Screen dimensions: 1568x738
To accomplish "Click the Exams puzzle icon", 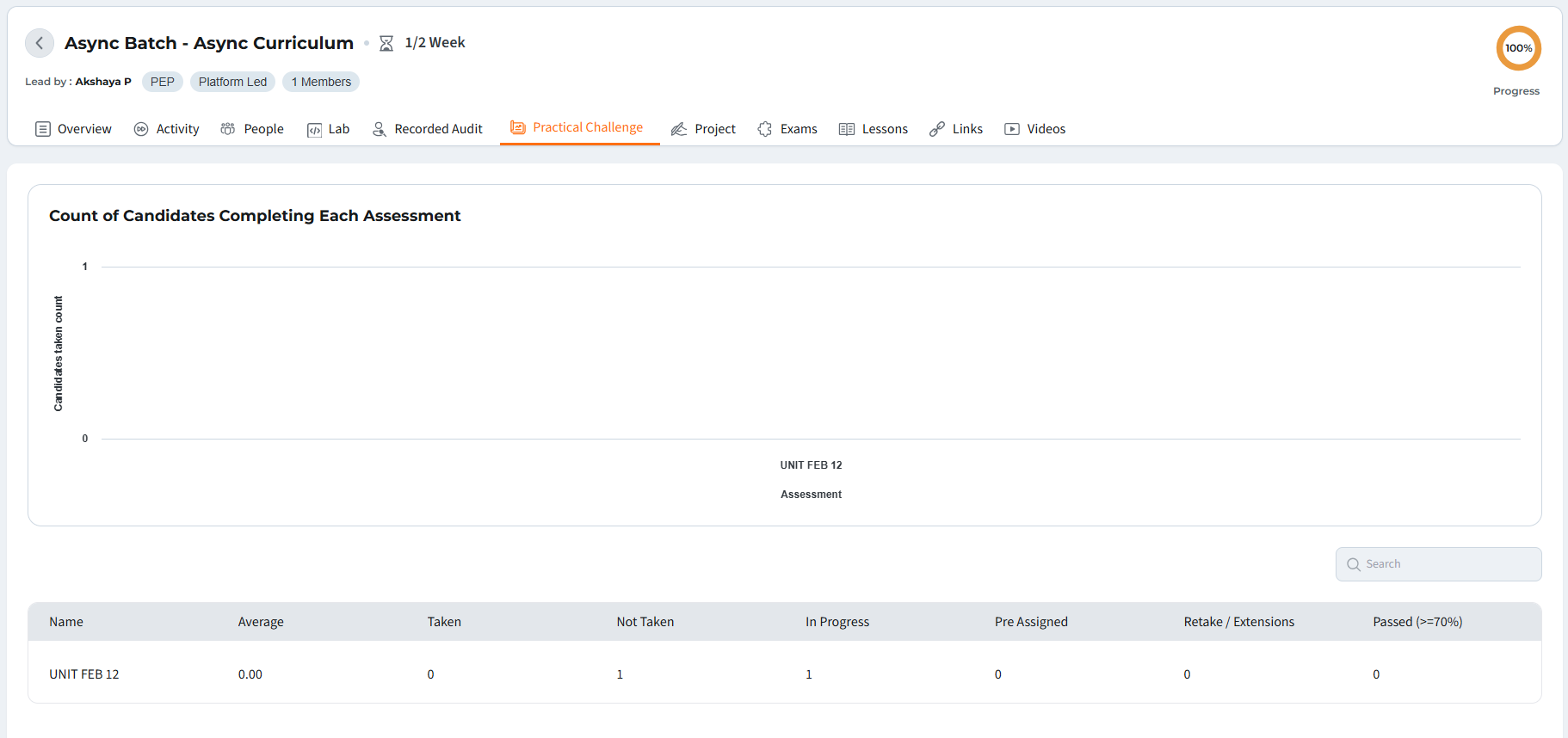I will pyautogui.click(x=765, y=129).
